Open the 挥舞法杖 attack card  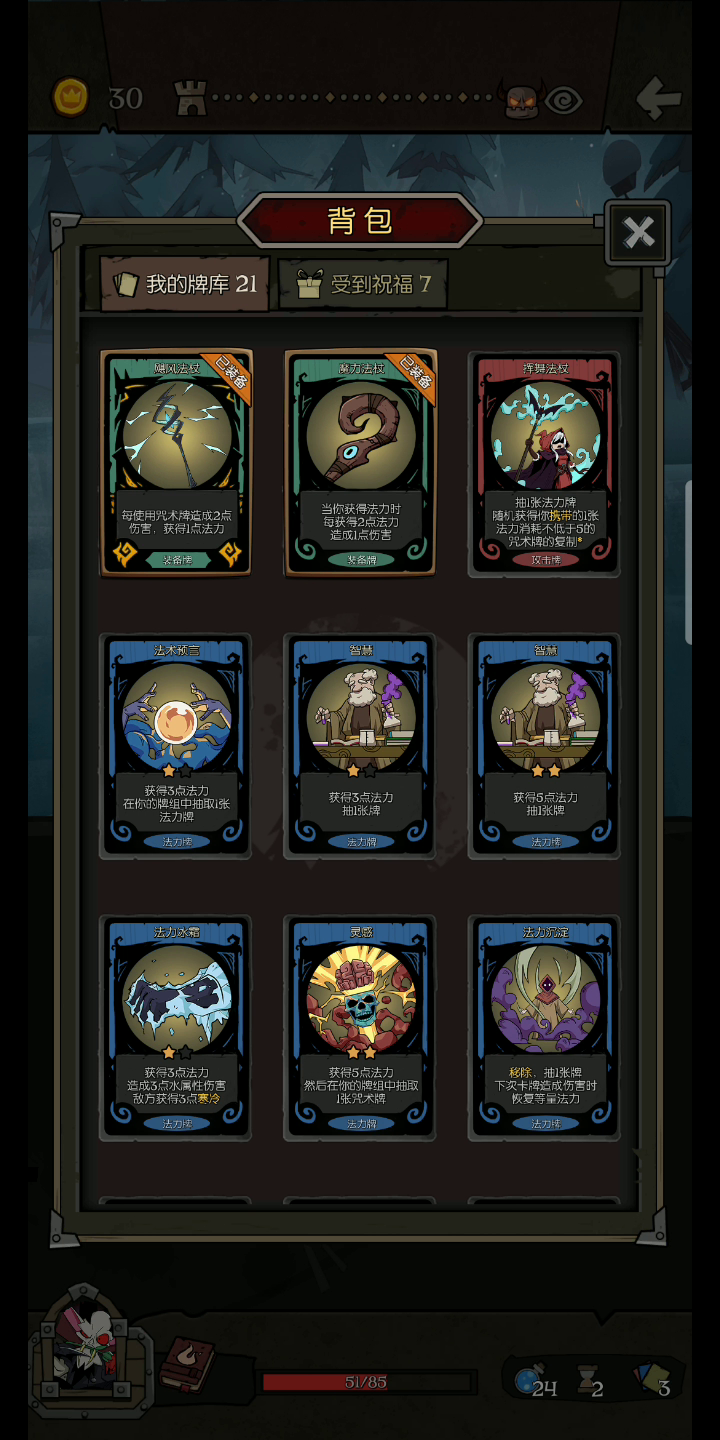coord(545,464)
